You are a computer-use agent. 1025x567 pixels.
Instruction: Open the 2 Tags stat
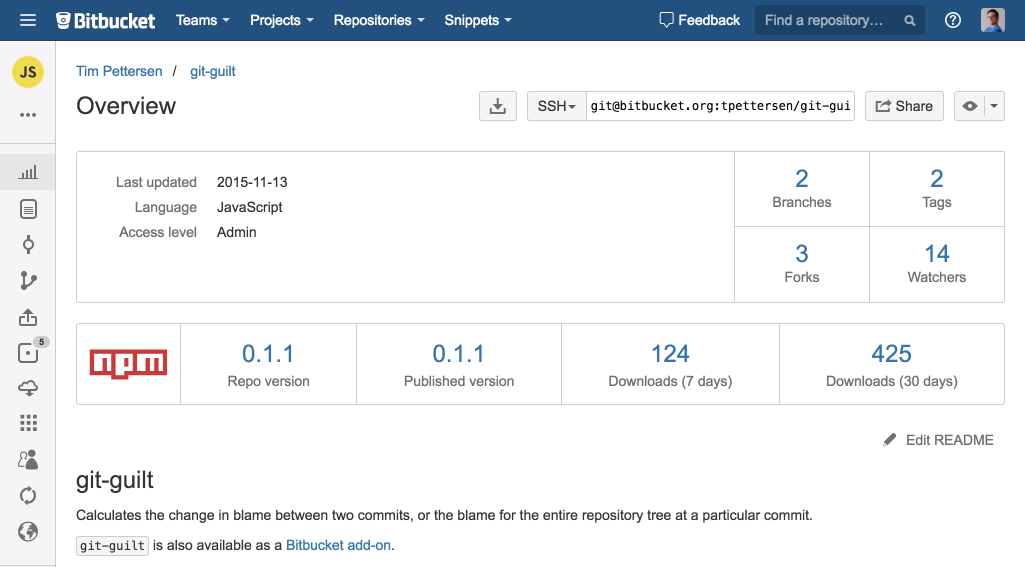click(x=937, y=189)
